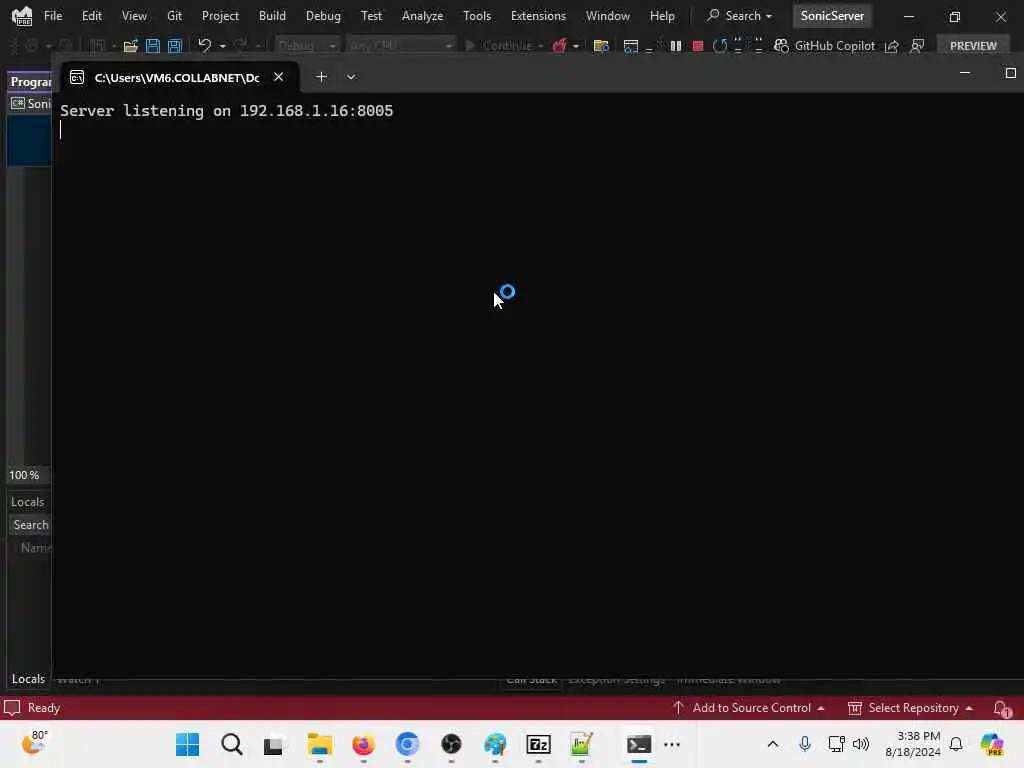Open the File menu
Viewport: 1024px width, 768px height.
53,16
